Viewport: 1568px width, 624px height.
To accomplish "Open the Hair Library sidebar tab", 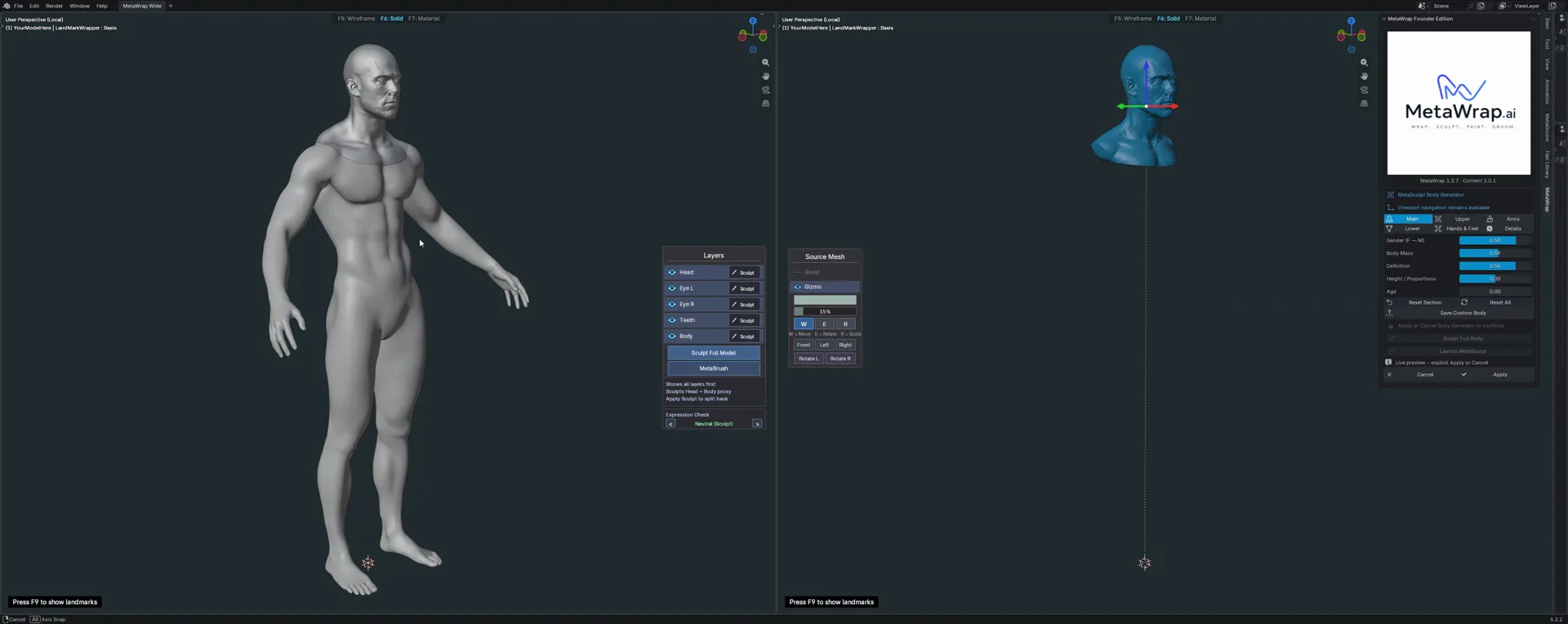I will point(1547,164).
